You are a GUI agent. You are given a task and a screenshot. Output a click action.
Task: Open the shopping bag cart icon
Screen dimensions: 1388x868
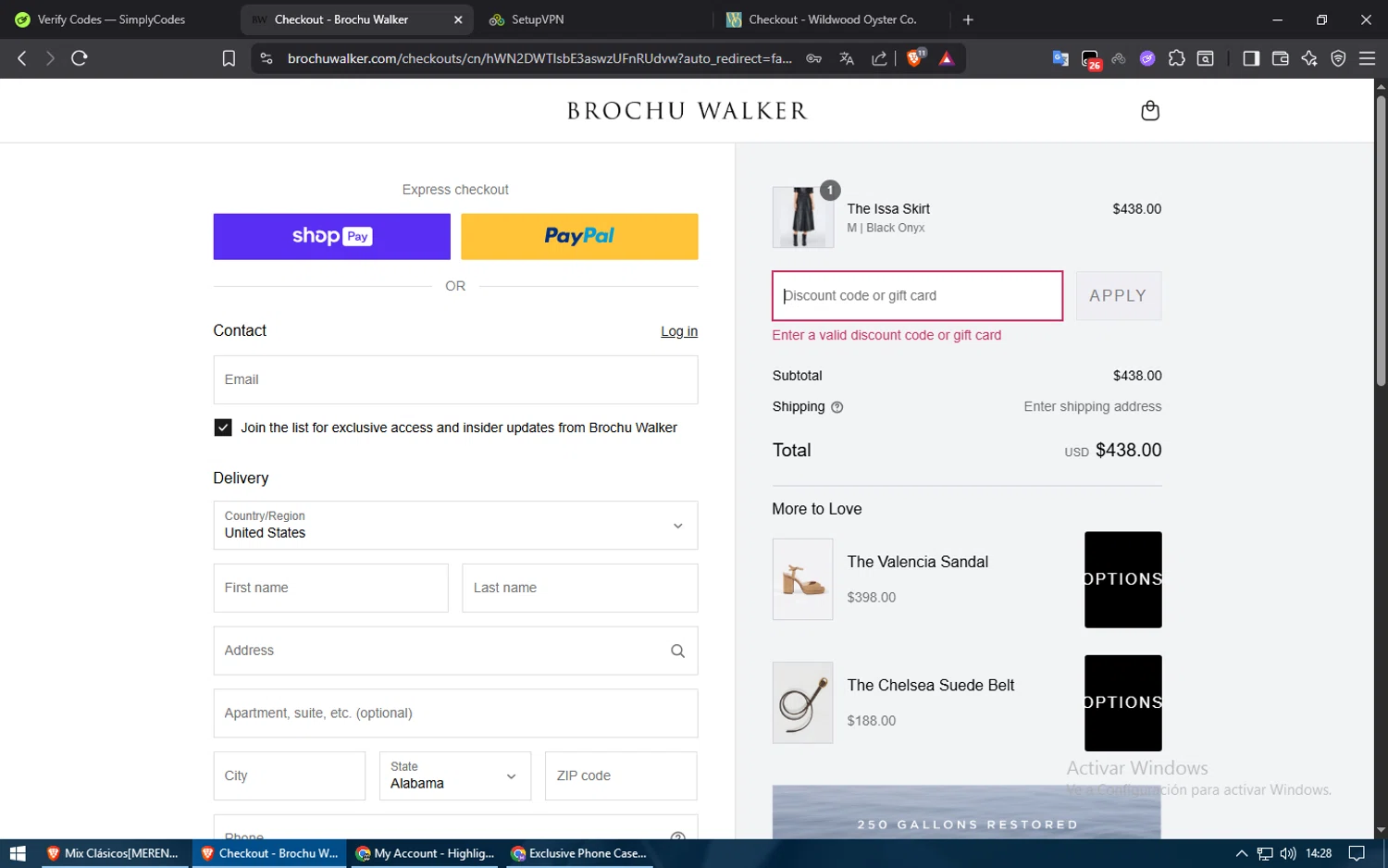[x=1150, y=111]
